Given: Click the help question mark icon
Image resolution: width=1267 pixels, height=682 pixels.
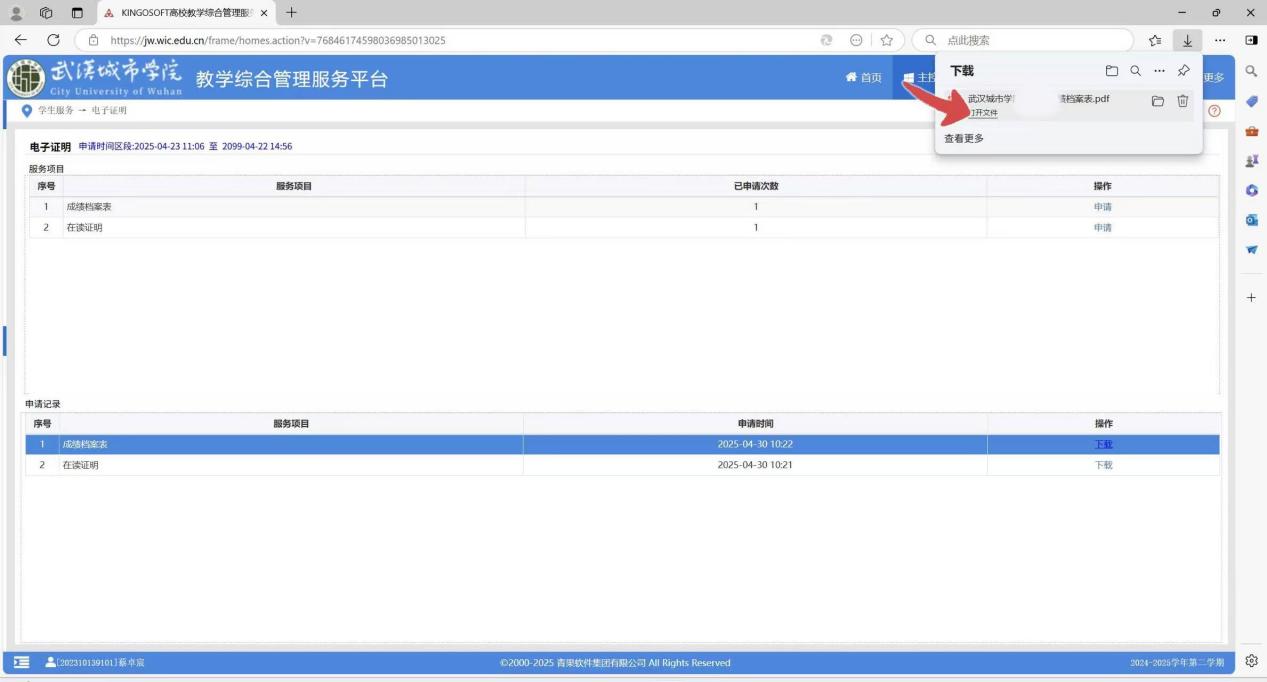Looking at the screenshot, I should (x=1215, y=111).
